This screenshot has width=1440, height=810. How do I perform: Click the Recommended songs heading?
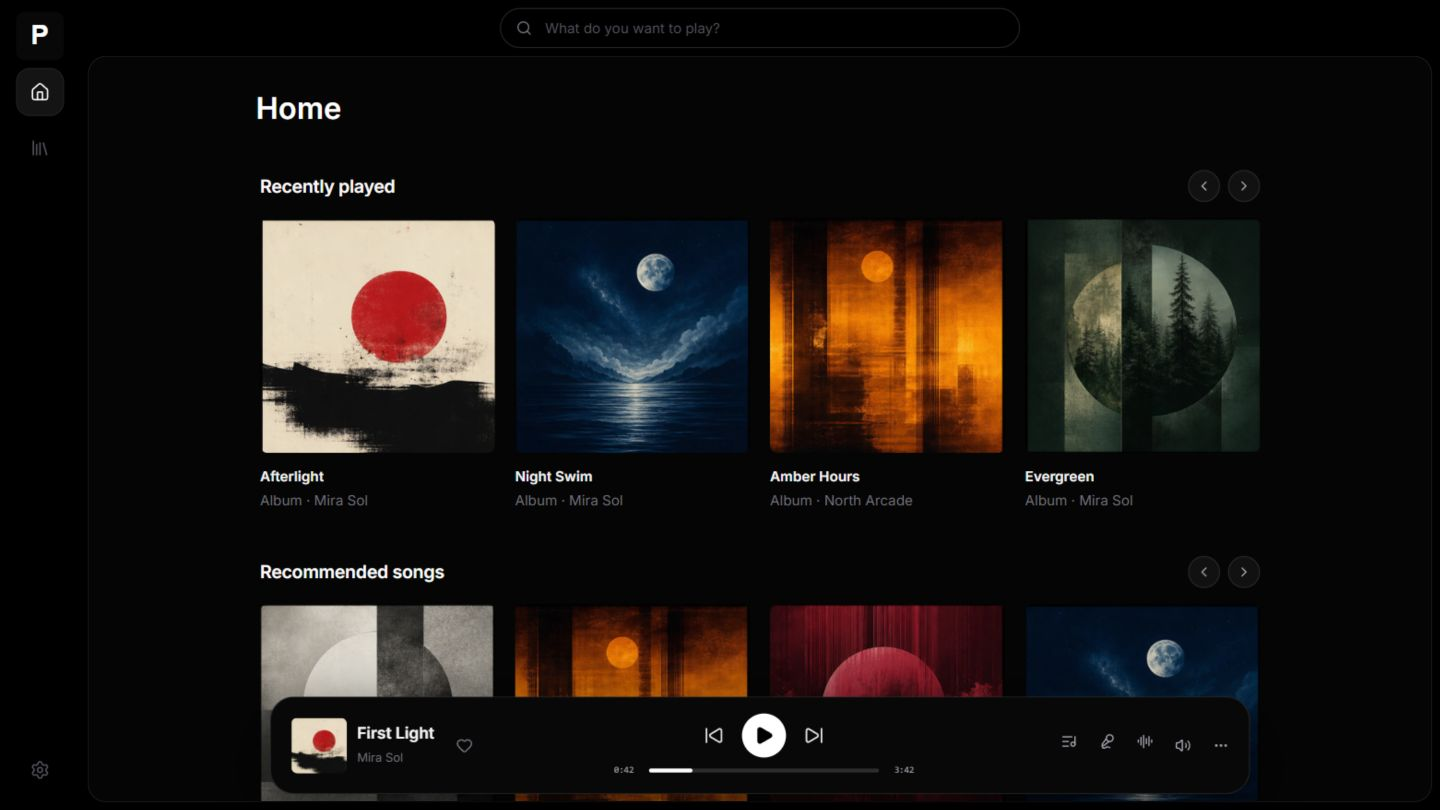pos(352,572)
